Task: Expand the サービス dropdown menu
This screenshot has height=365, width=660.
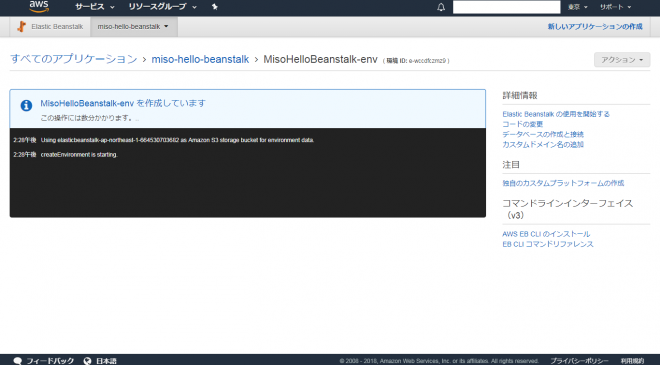Action: (95, 7)
